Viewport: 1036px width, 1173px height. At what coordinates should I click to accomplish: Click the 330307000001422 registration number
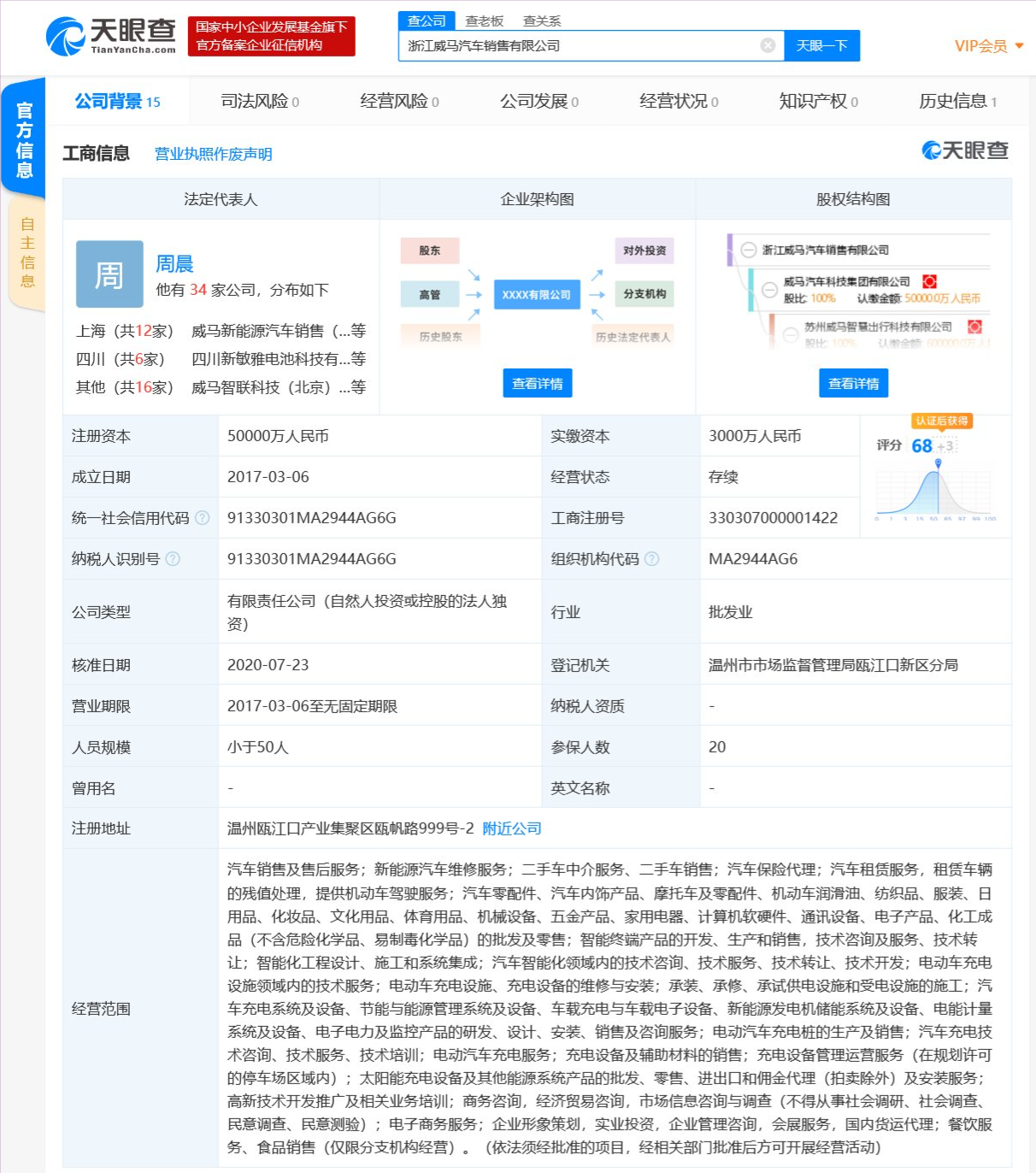[x=774, y=518]
